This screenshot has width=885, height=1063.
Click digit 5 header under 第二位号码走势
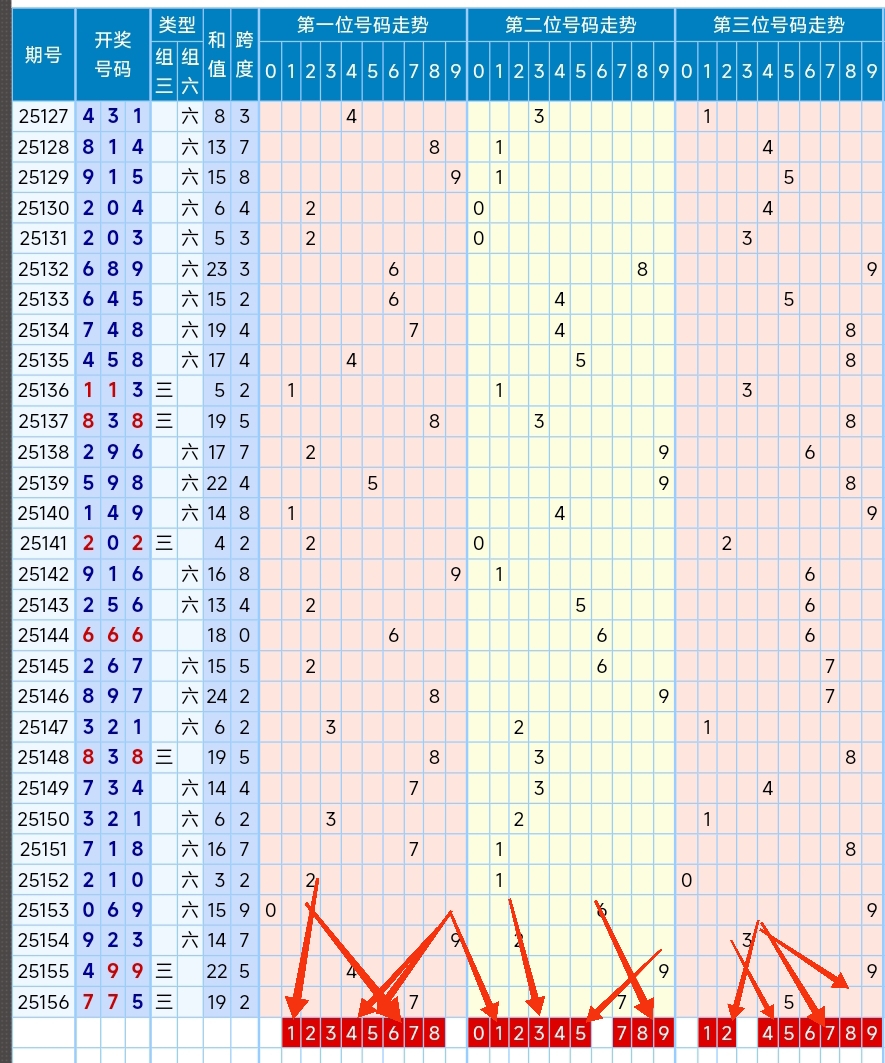coord(581,71)
